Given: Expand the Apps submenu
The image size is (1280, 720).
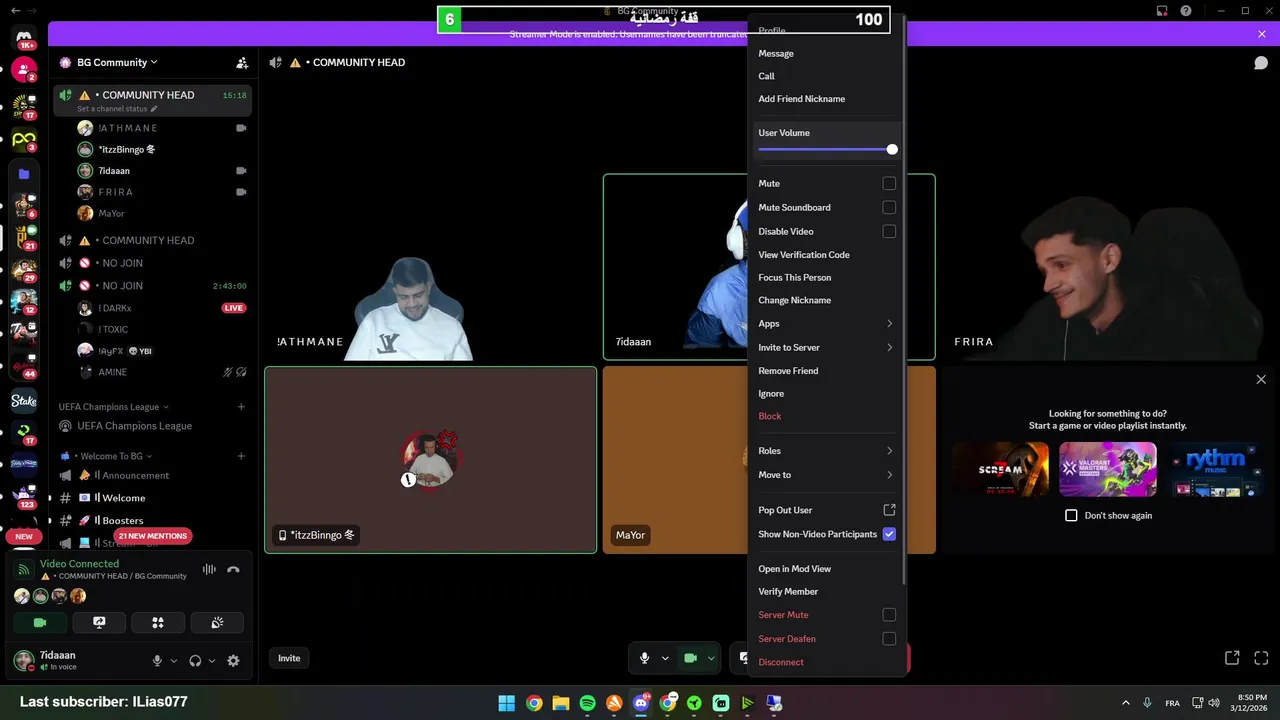Looking at the screenshot, I should (825, 324).
